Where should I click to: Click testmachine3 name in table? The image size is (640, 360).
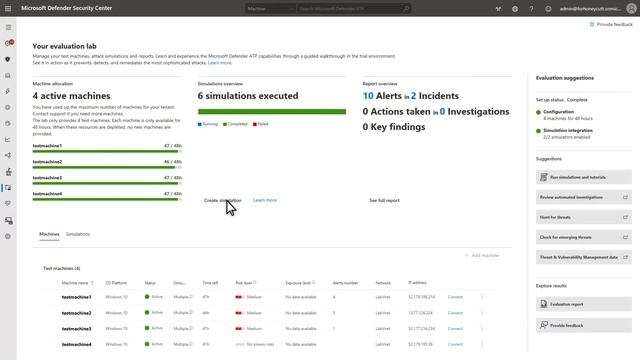point(76,329)
